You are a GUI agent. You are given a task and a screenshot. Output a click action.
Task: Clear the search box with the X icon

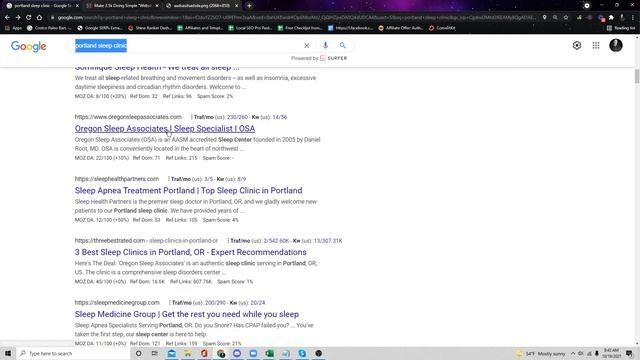[x=307, y=46]
